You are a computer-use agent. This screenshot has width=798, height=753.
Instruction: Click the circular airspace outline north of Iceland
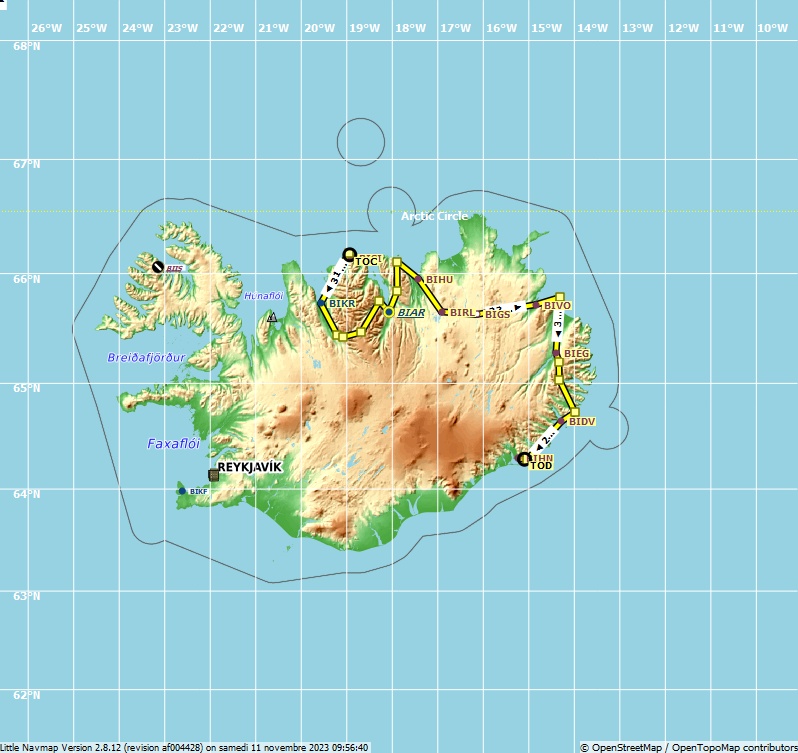coord(361,142)
